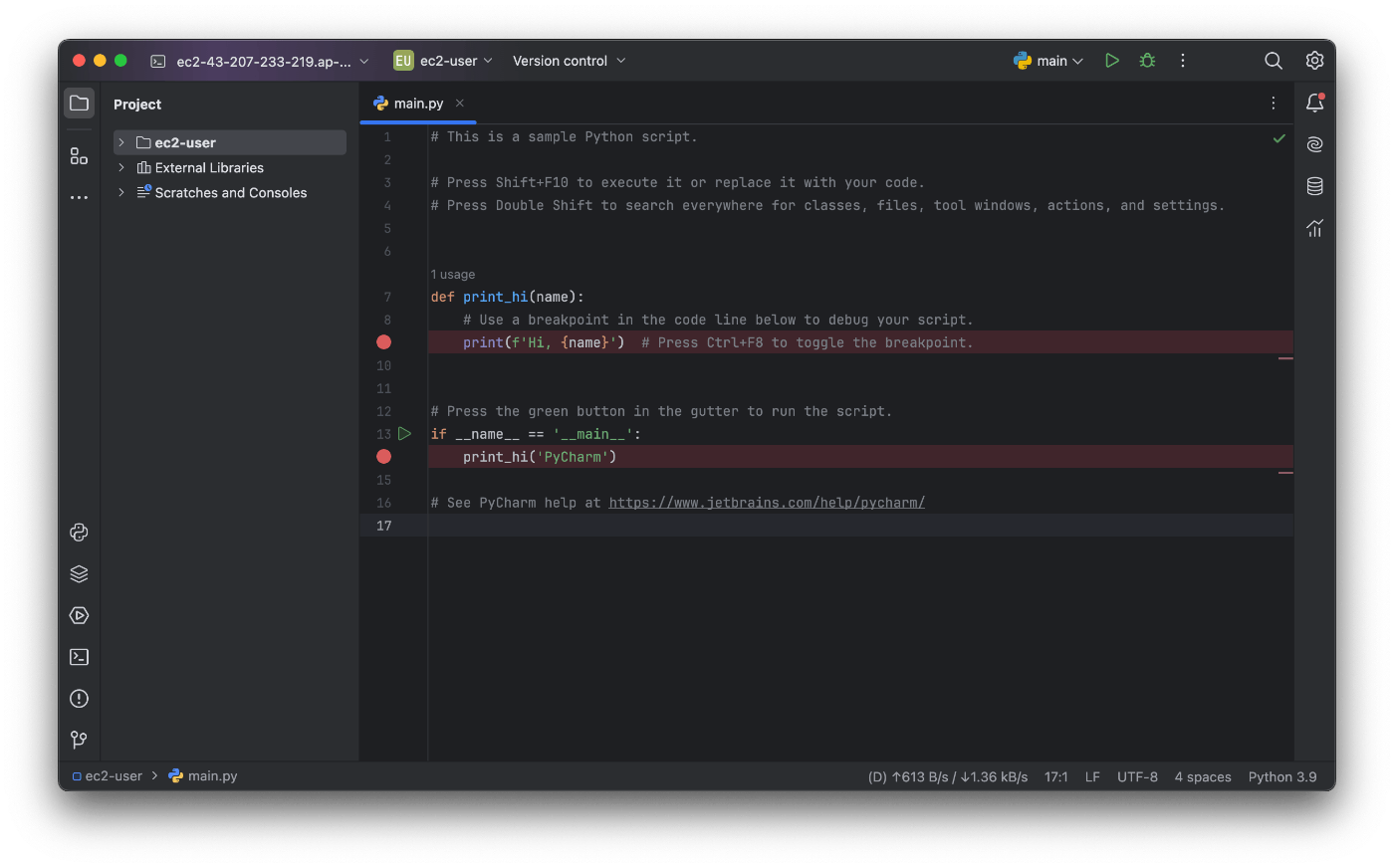Click main.py in the breadcrumb bar
This screenshot has width=1394, height=868.
[x=203, y=776]
